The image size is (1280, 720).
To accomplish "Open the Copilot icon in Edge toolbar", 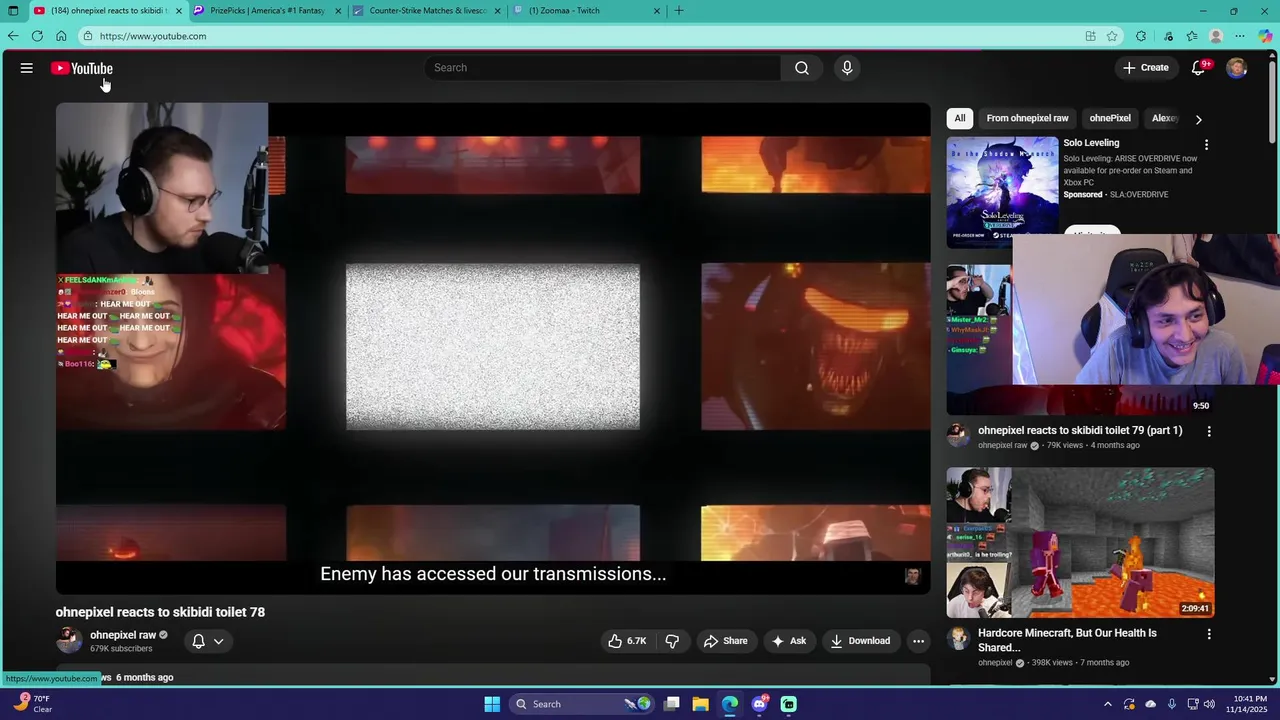I will coord(1266,36).
